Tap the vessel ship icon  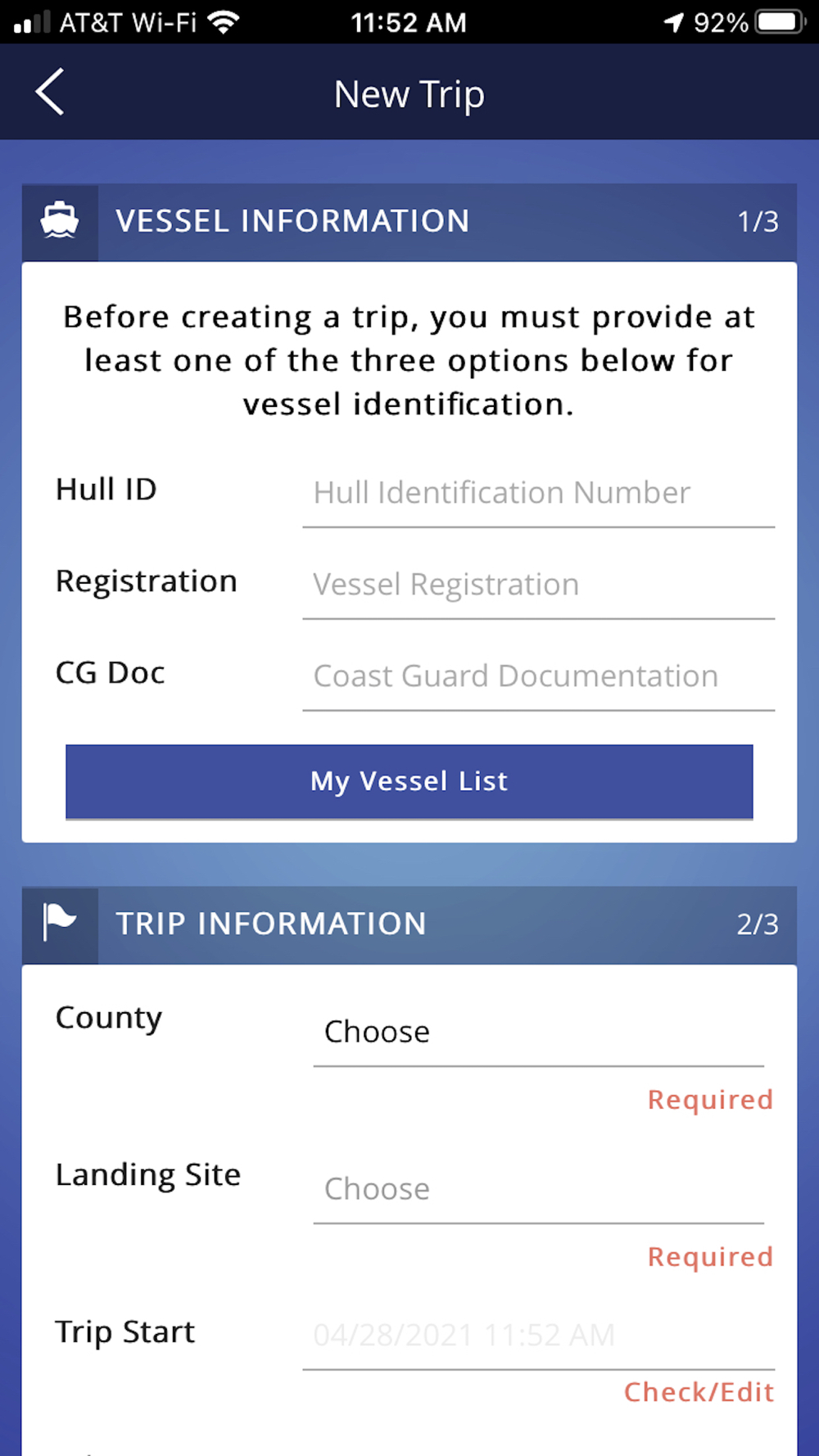tap(60, 221)
